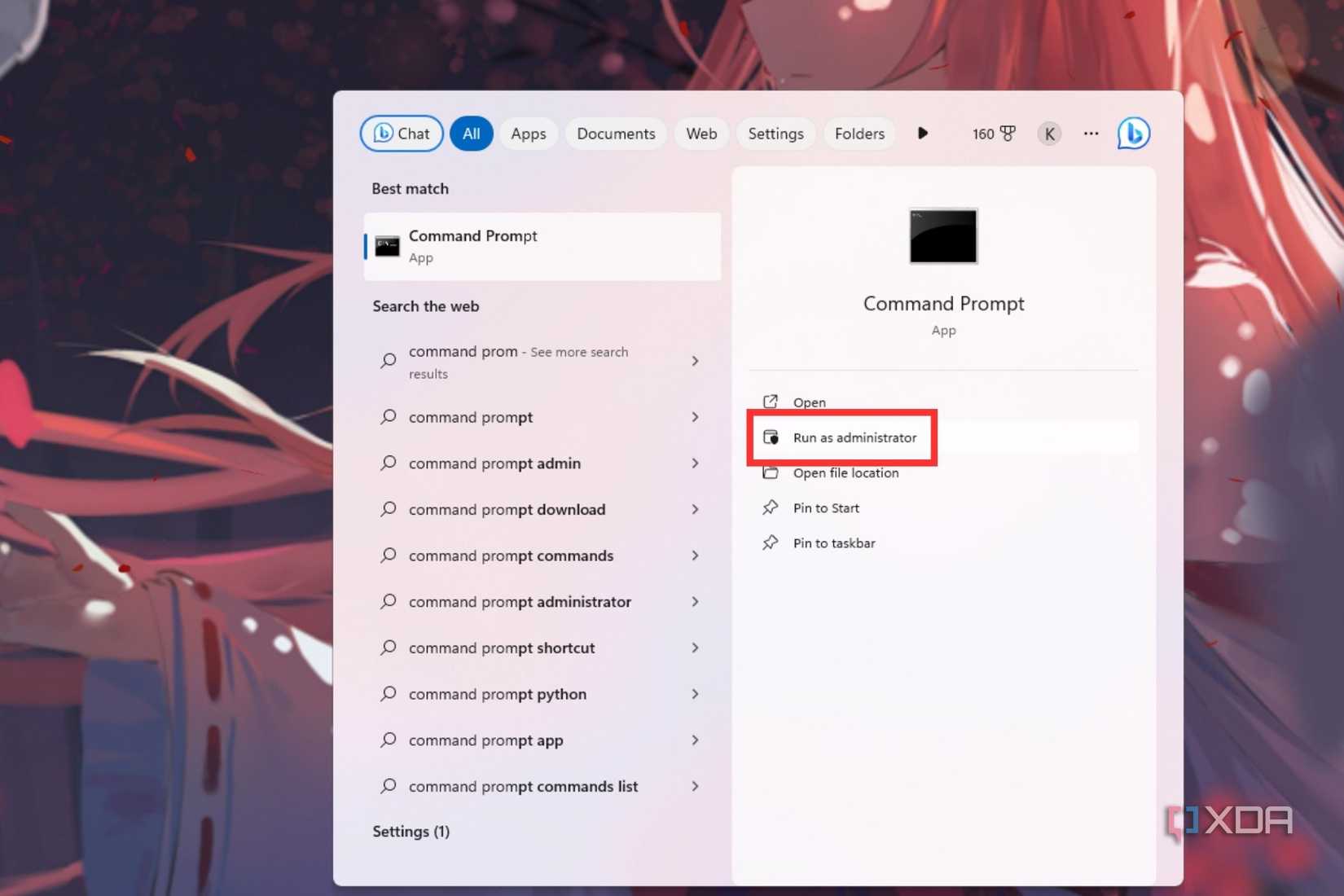The width and height of the screenshot is (1344, 896).
Task: Click the folder icon beside Open file location
Action: (x=771, y=472)
